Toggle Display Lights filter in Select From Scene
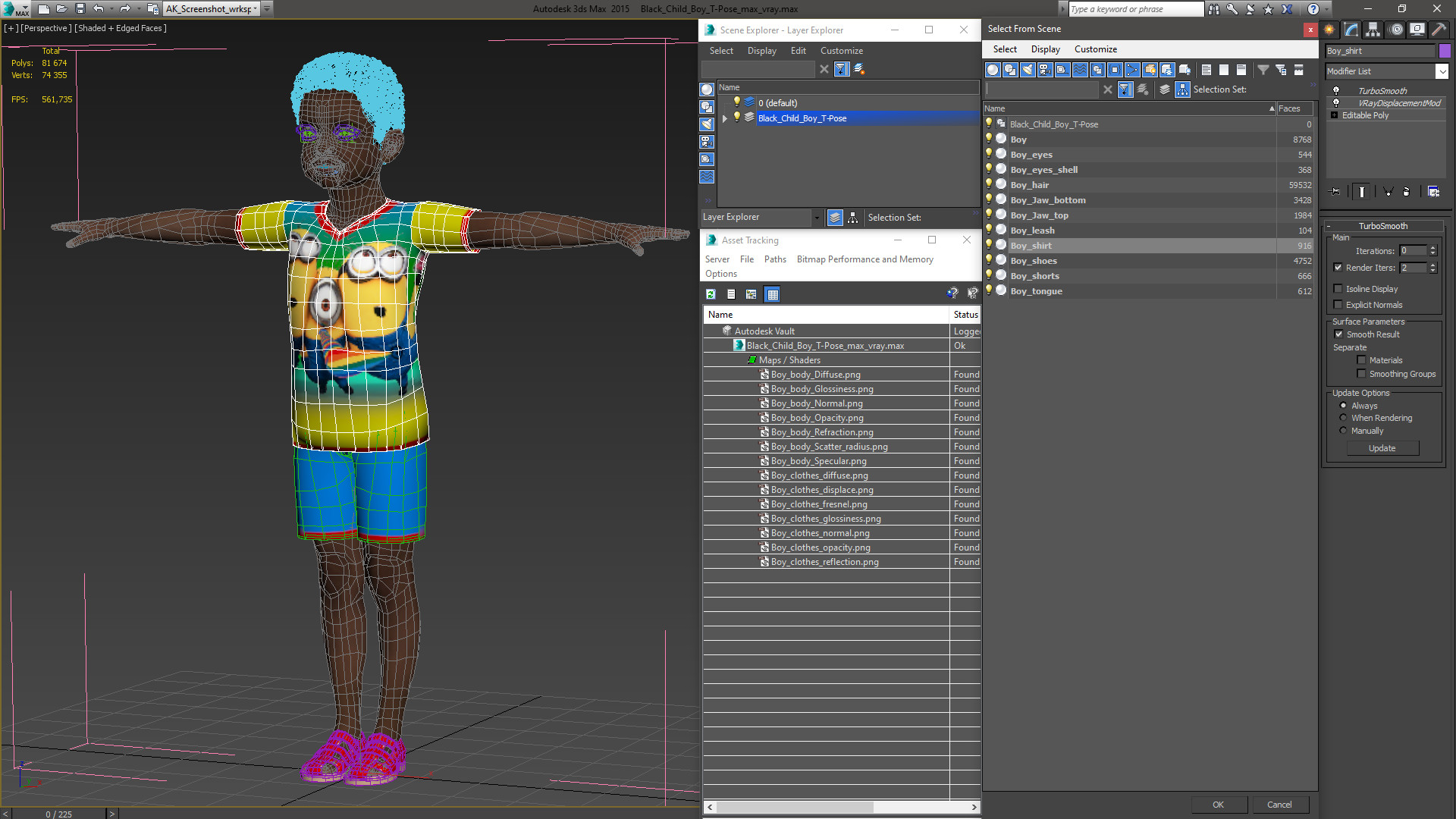This screenshot has height=819, width=1456. [x=1028, y=70]
